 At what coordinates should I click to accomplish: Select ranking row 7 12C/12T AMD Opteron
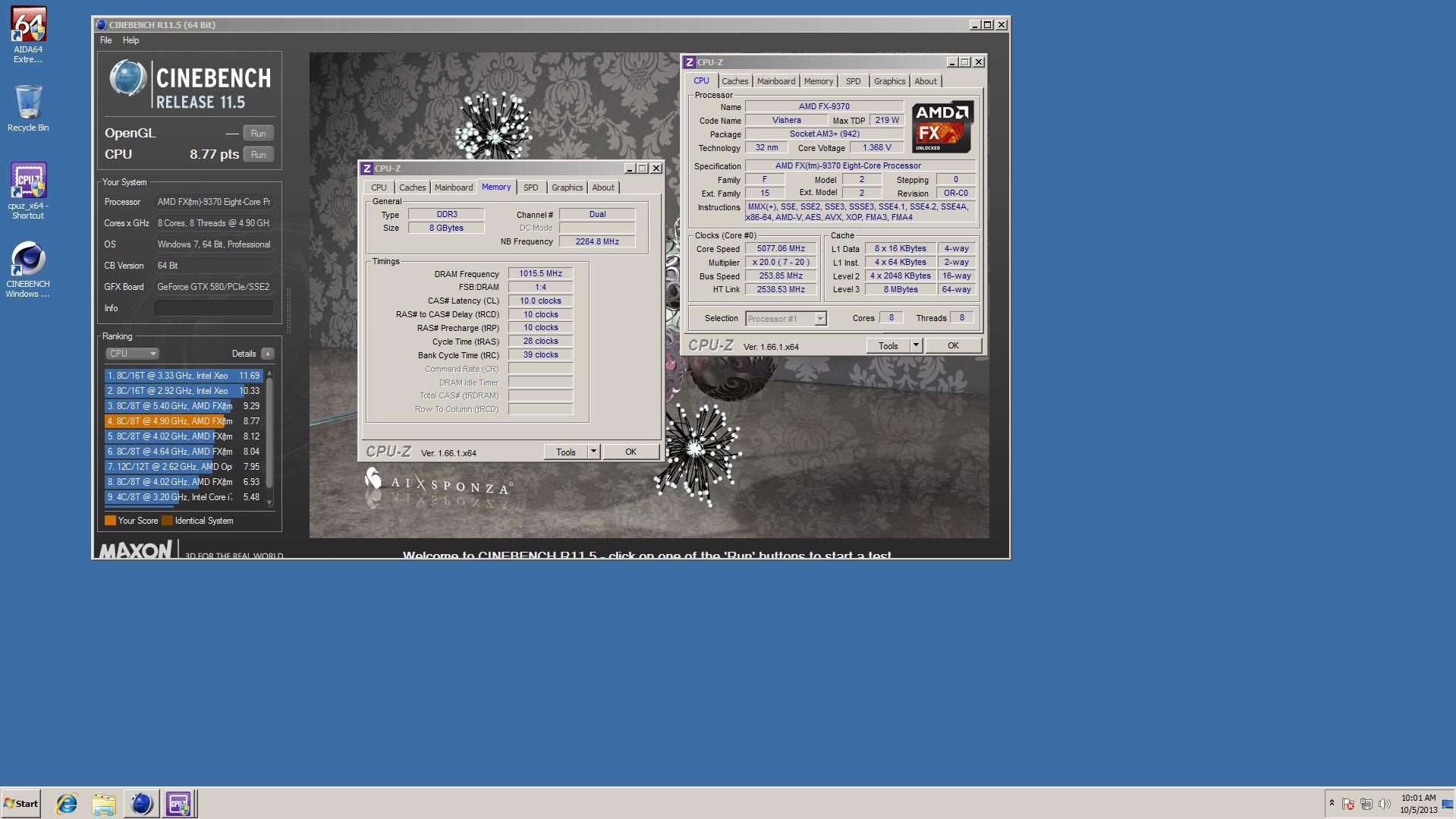click(184, 467)
